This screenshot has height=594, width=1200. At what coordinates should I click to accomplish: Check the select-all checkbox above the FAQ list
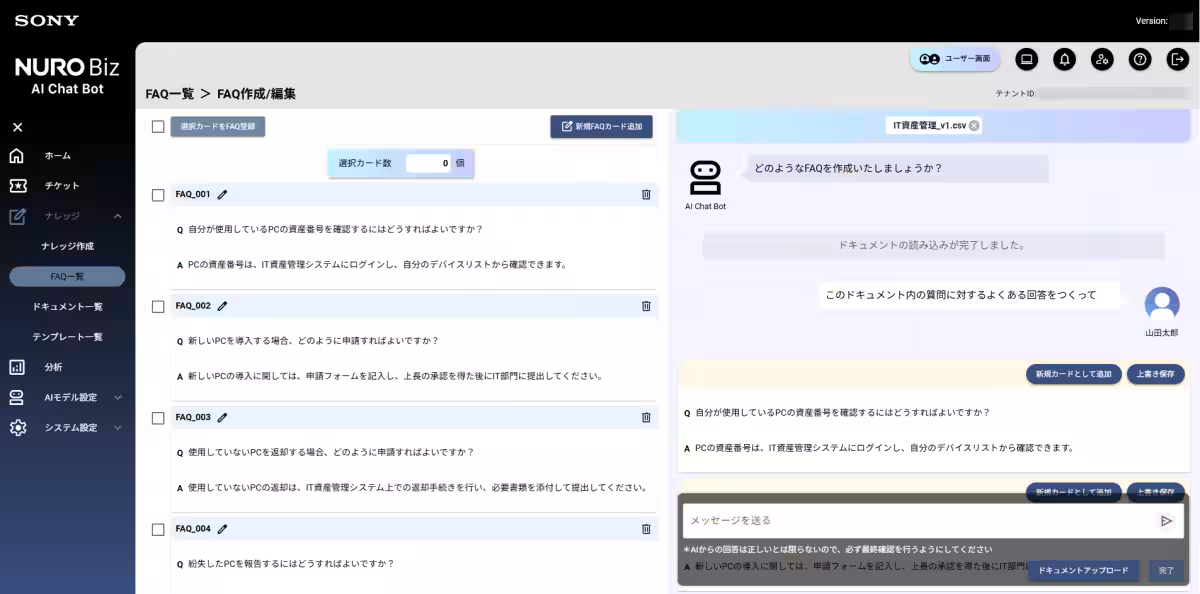[x=157, y=126]
